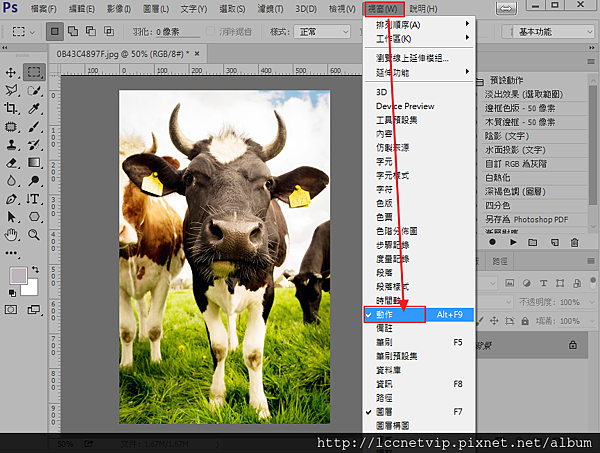Switch to the 路徑 panel tab
Image resolution: width=600 pixels, height=453 pixels.
(x=499, y=261)
